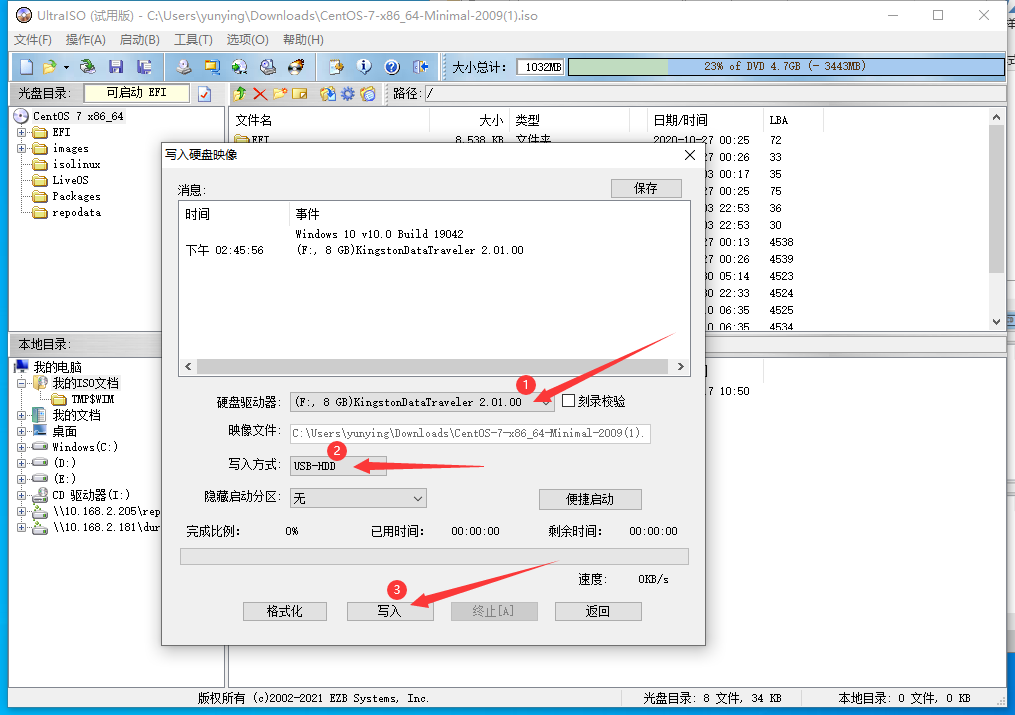Click the message list horizontal scrollbar track
This screenshot has width=1015, height=715.
432,367
